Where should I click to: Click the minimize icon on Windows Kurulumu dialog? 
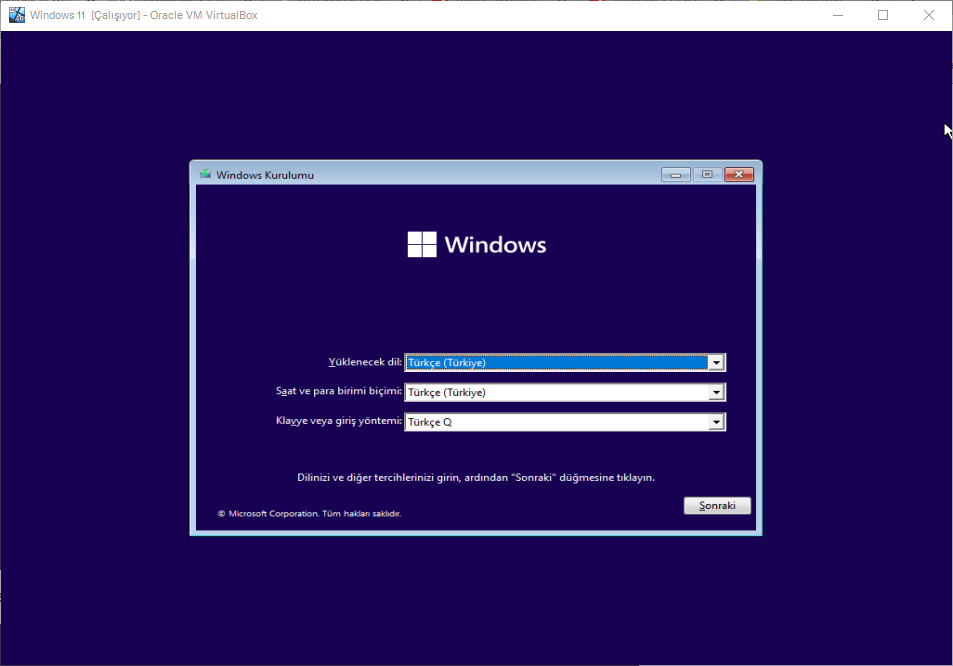[x=675, y=174]
